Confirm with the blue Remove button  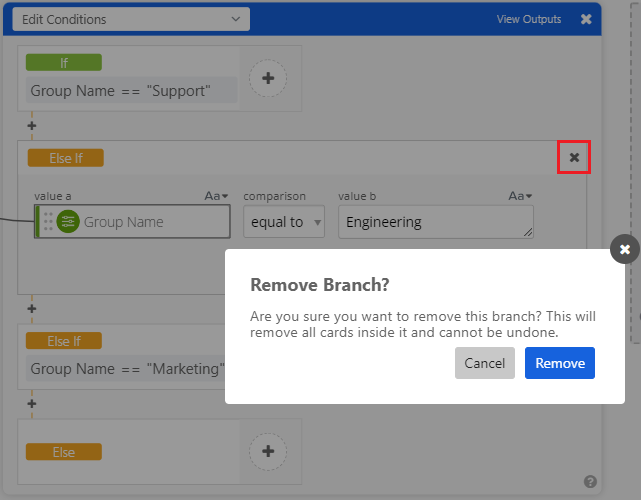(x=560, y=363)
